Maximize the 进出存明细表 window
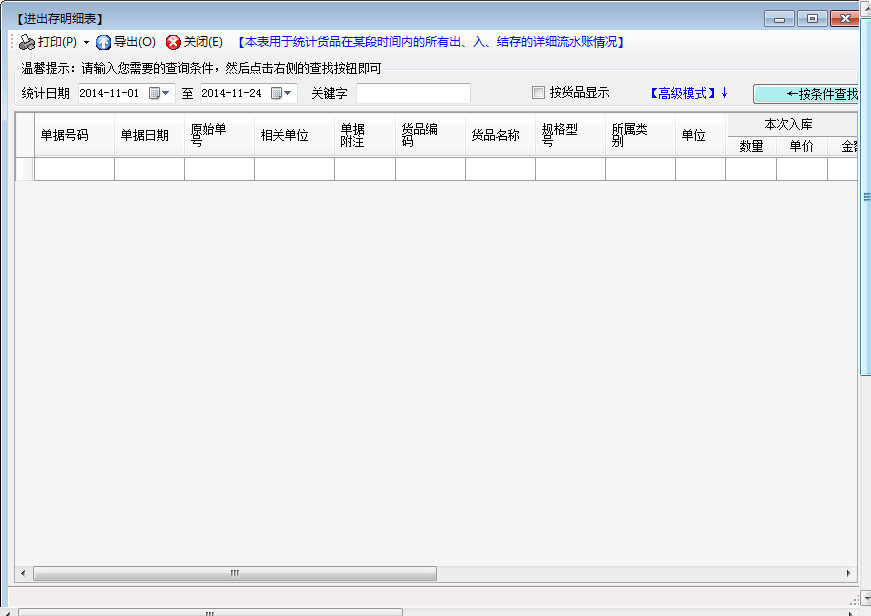The image size is (871, 616). click(812, 19)
